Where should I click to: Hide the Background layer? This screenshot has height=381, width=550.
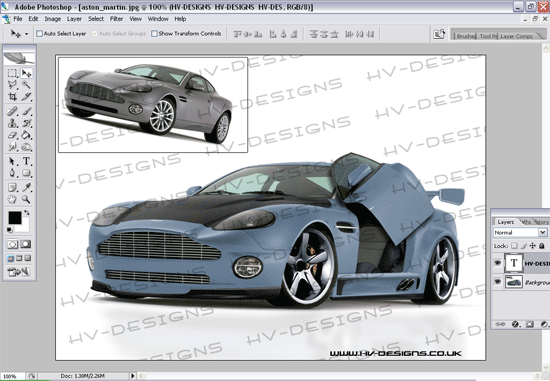[497, 282]
